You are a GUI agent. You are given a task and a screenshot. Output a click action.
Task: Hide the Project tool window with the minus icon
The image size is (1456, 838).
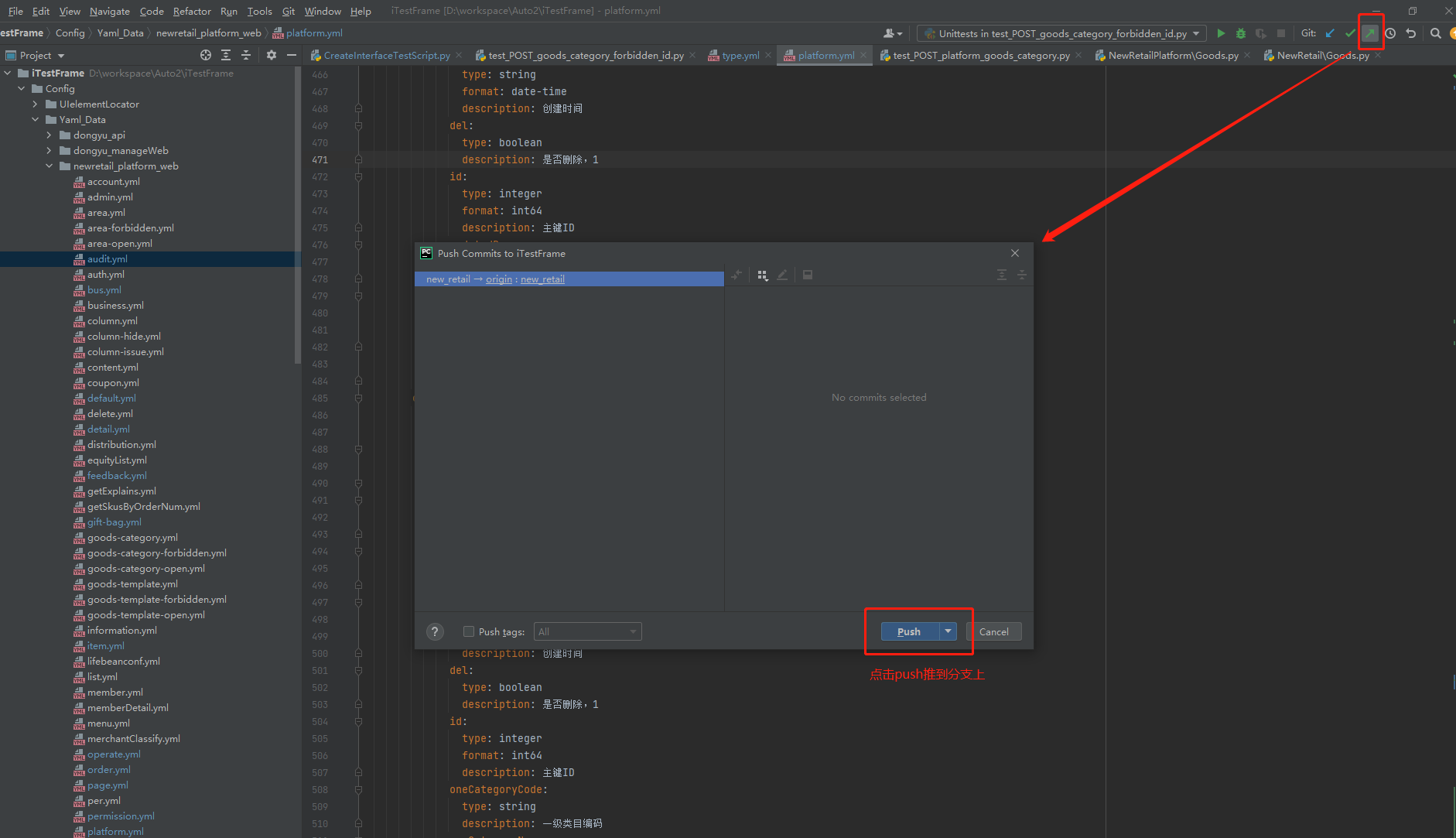tap(292, 55)
